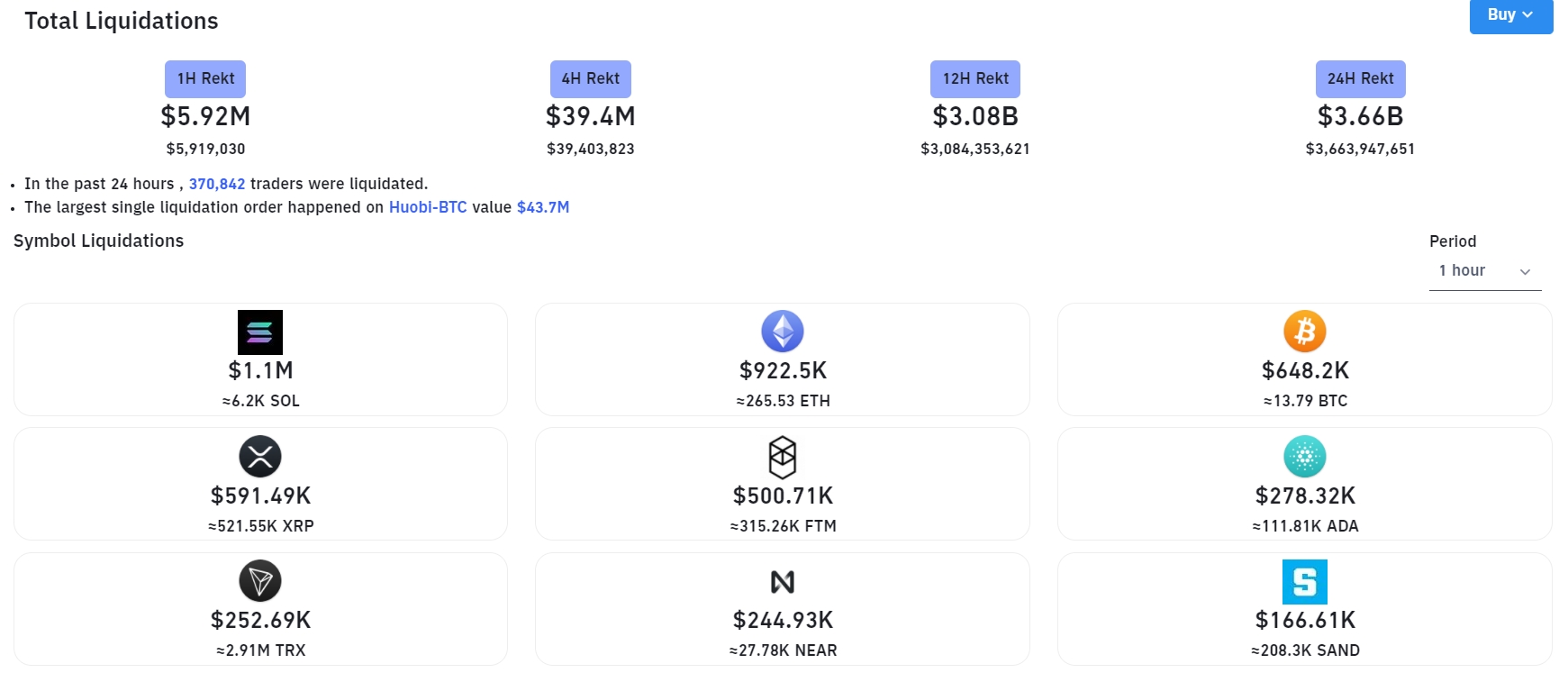
Task: Click the exact figure $3,663,947,651
Action: (x=1360, y=149)
